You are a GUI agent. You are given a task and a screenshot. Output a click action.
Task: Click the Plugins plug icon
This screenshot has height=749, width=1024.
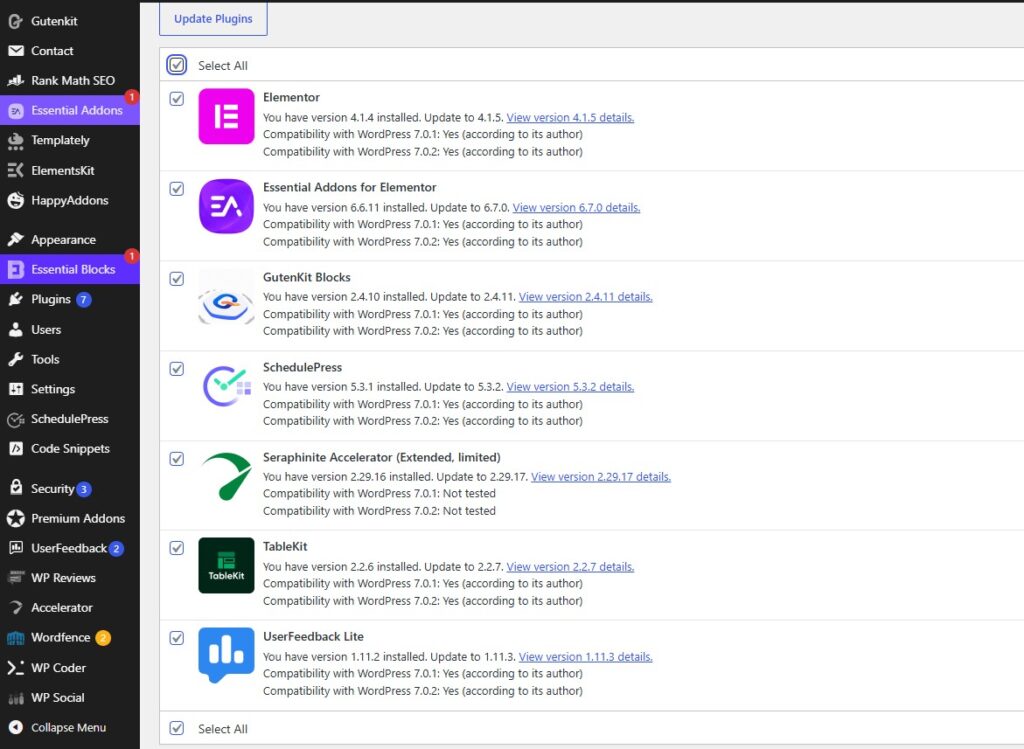coord(16,299)
